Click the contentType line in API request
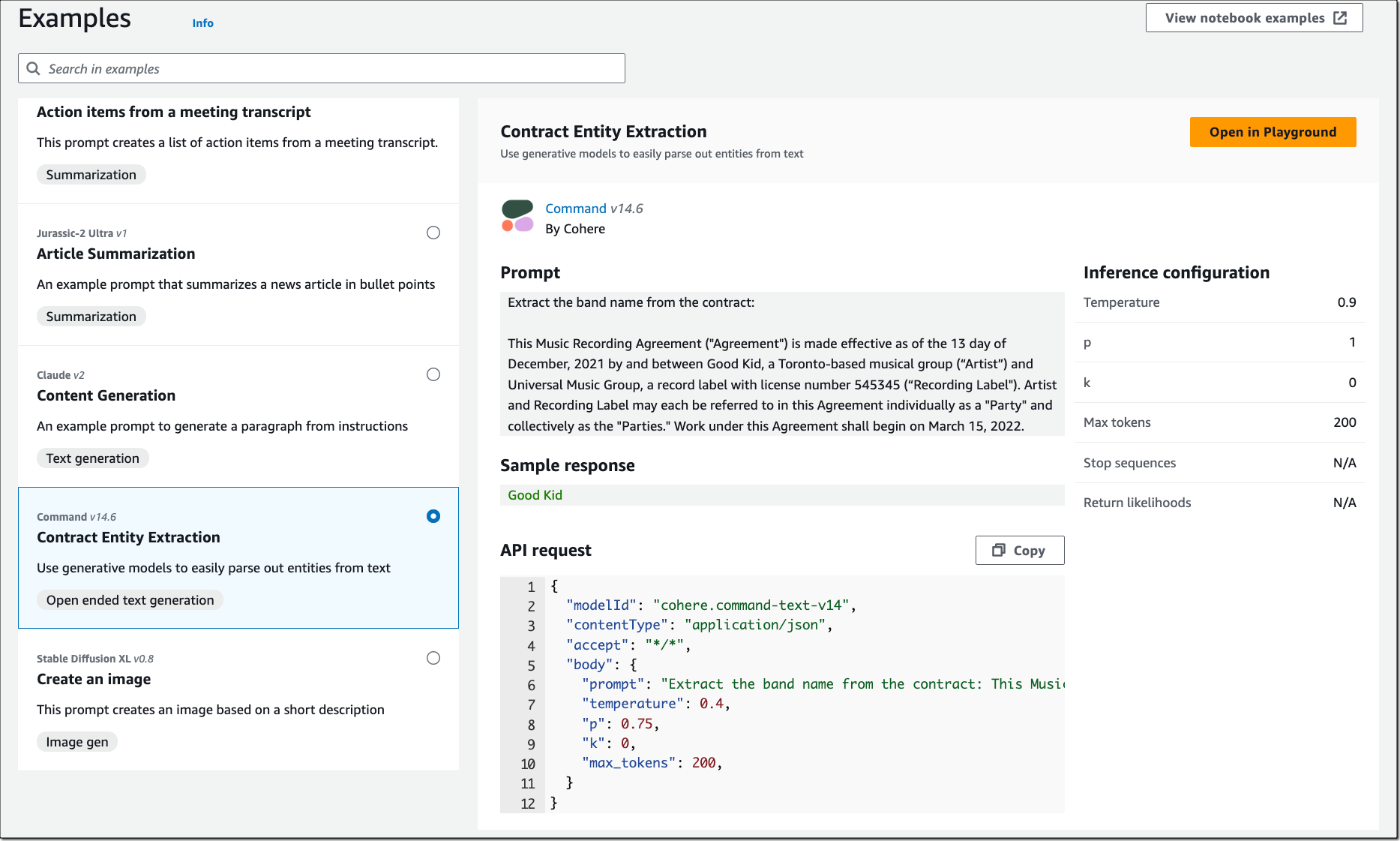 (x=700, y=625)
